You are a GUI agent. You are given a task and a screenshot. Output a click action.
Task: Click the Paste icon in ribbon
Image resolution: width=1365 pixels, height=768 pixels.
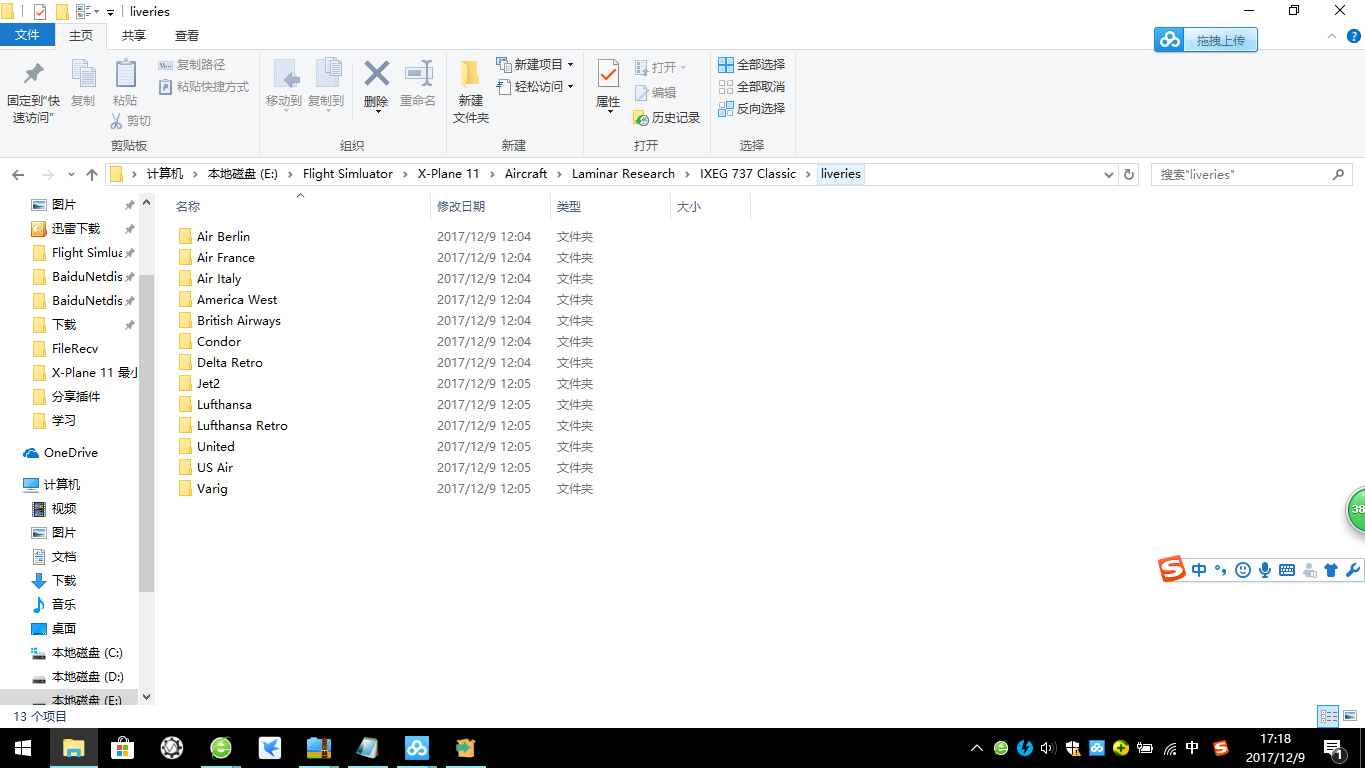[125, 83]
